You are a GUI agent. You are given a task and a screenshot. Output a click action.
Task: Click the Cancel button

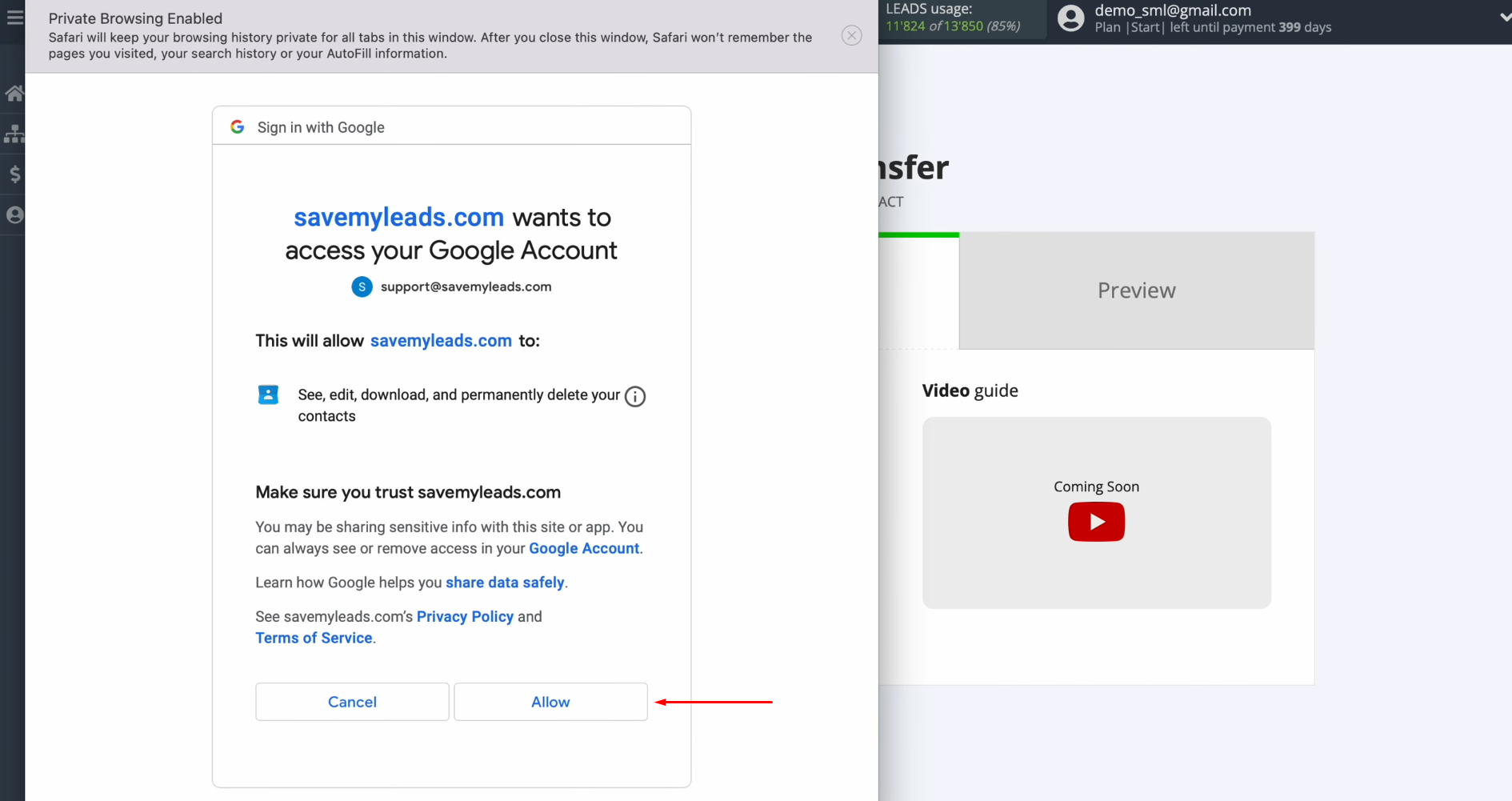[x=352, y=702]
